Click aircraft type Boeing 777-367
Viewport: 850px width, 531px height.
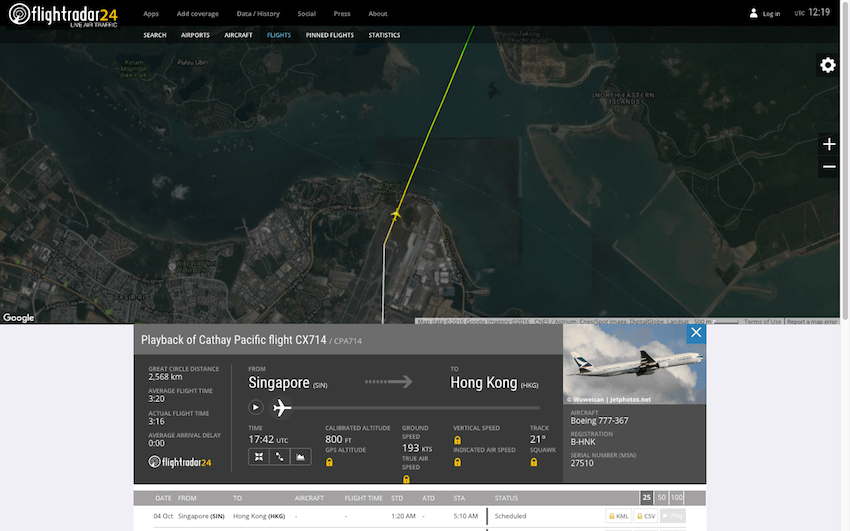coord(599,420)
